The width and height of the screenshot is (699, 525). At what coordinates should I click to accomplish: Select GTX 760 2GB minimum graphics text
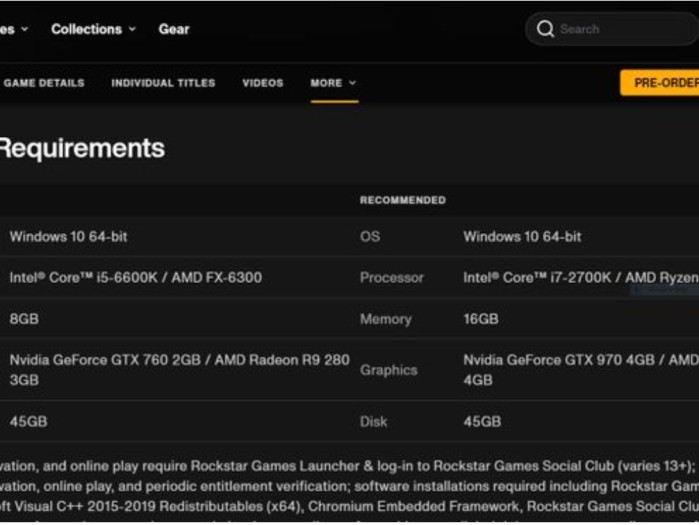point(180,369)
